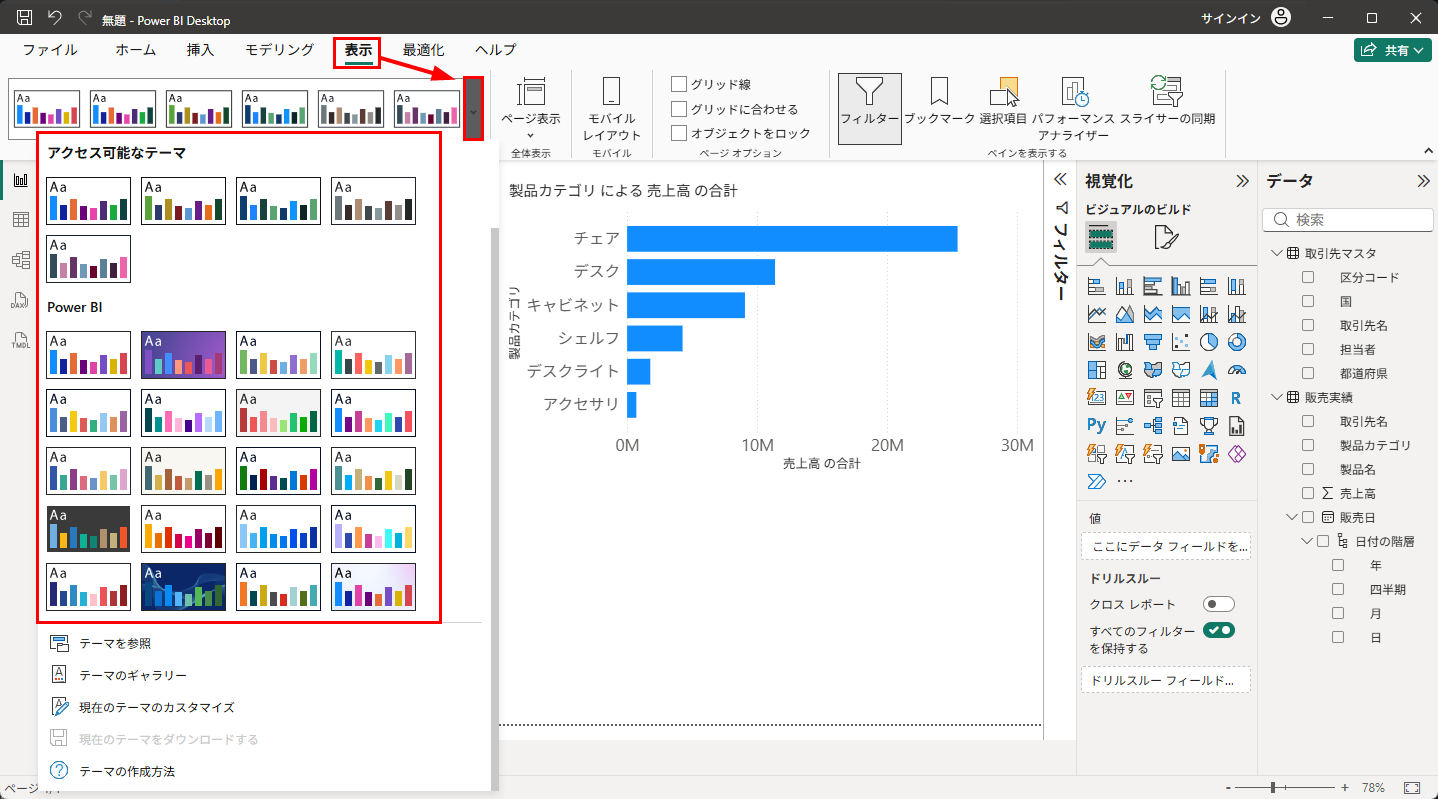Check the オブジェクトをロック option

click(679, 133)
